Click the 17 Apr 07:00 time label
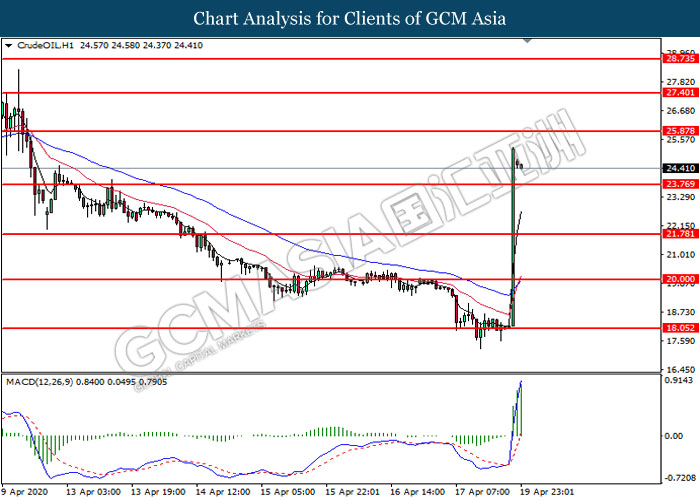 [482, 492]
